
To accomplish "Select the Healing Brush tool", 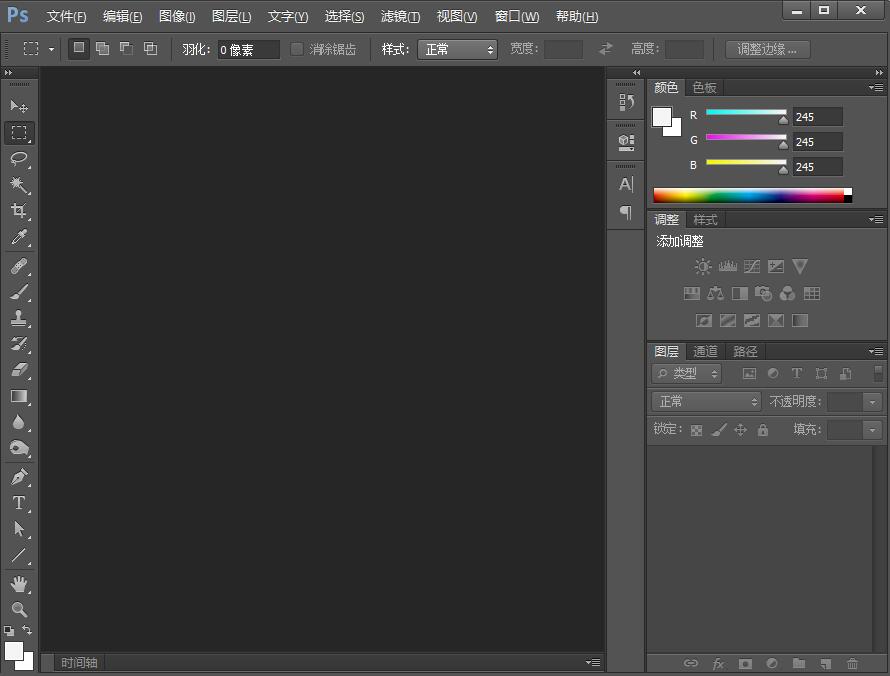I will tap(19, 266).
